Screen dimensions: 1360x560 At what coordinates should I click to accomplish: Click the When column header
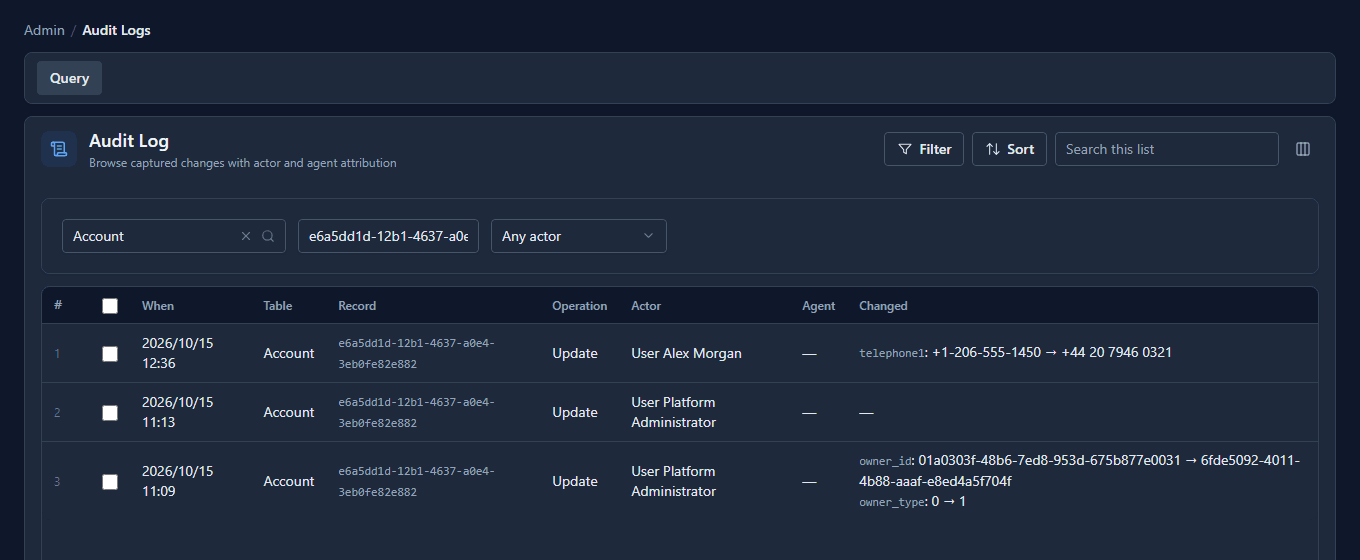(158, 306)
